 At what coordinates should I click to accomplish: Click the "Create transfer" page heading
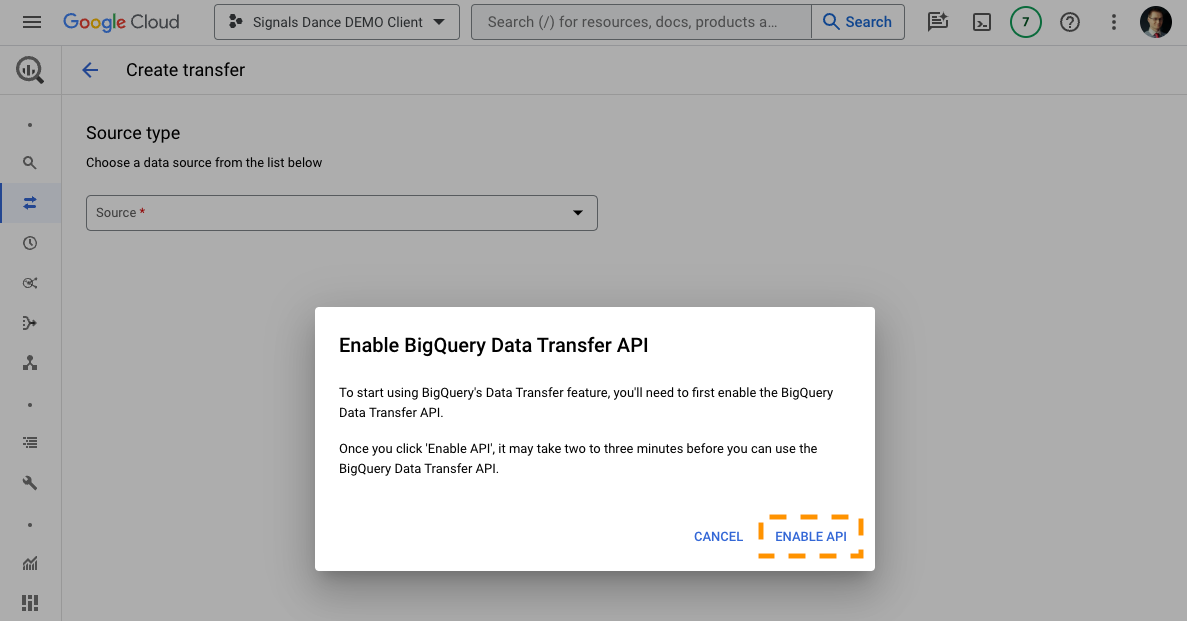(x=185, y=70)
